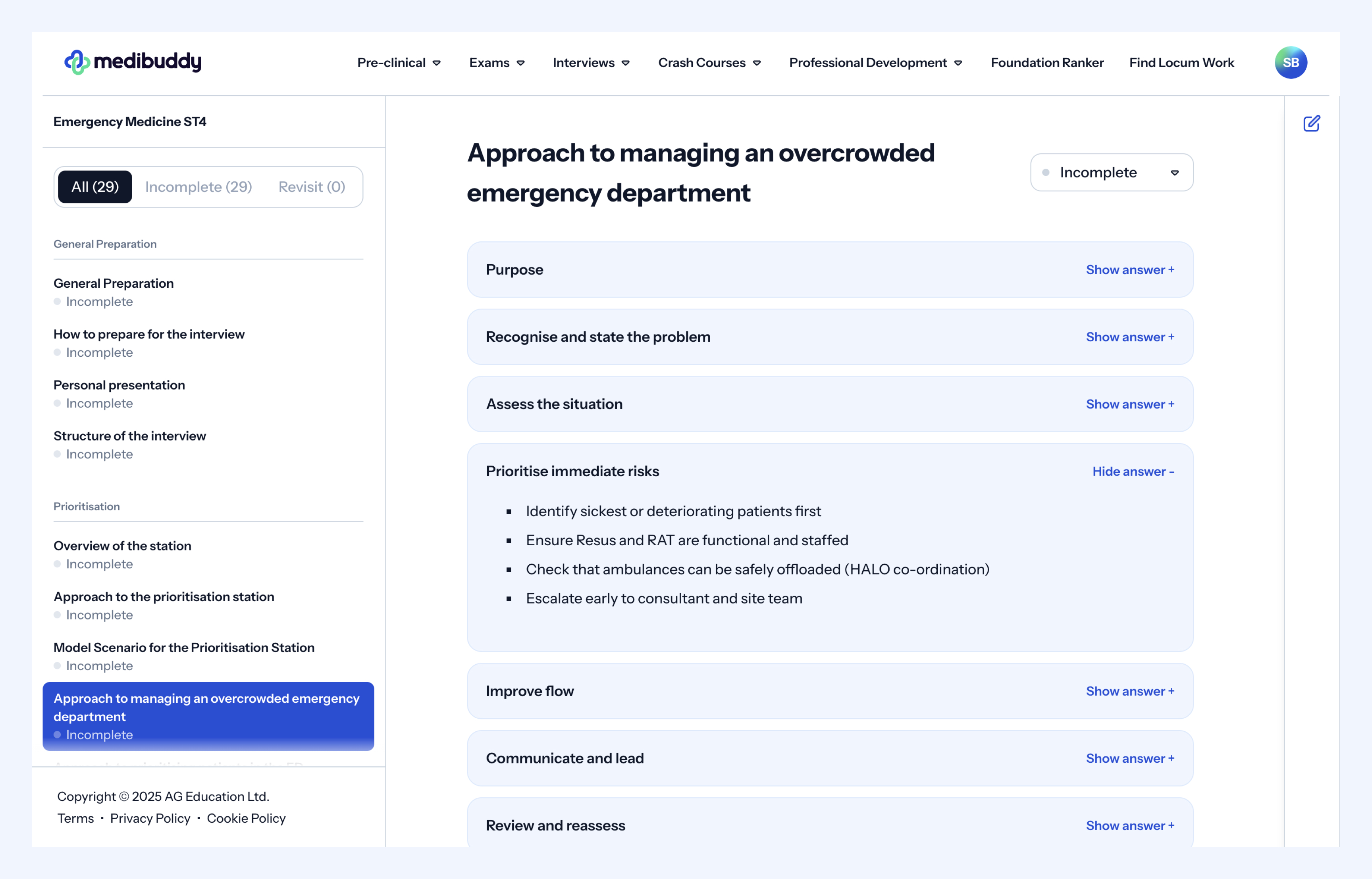Show answer for Purpose section
The height and width of the screenshot is (879, 1372).
tap(1129, 270)
